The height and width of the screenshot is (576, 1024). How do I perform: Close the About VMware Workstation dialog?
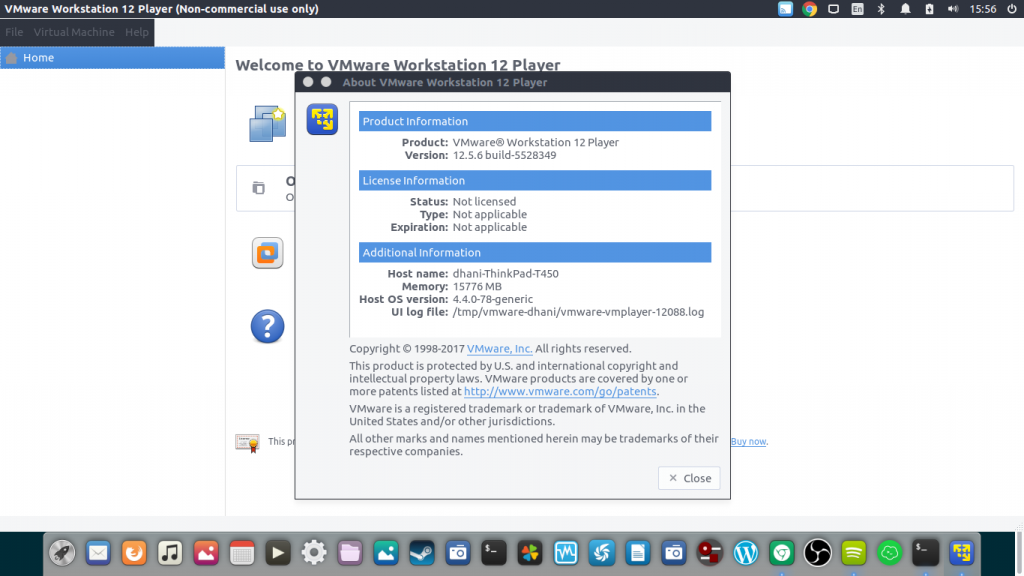689,478
